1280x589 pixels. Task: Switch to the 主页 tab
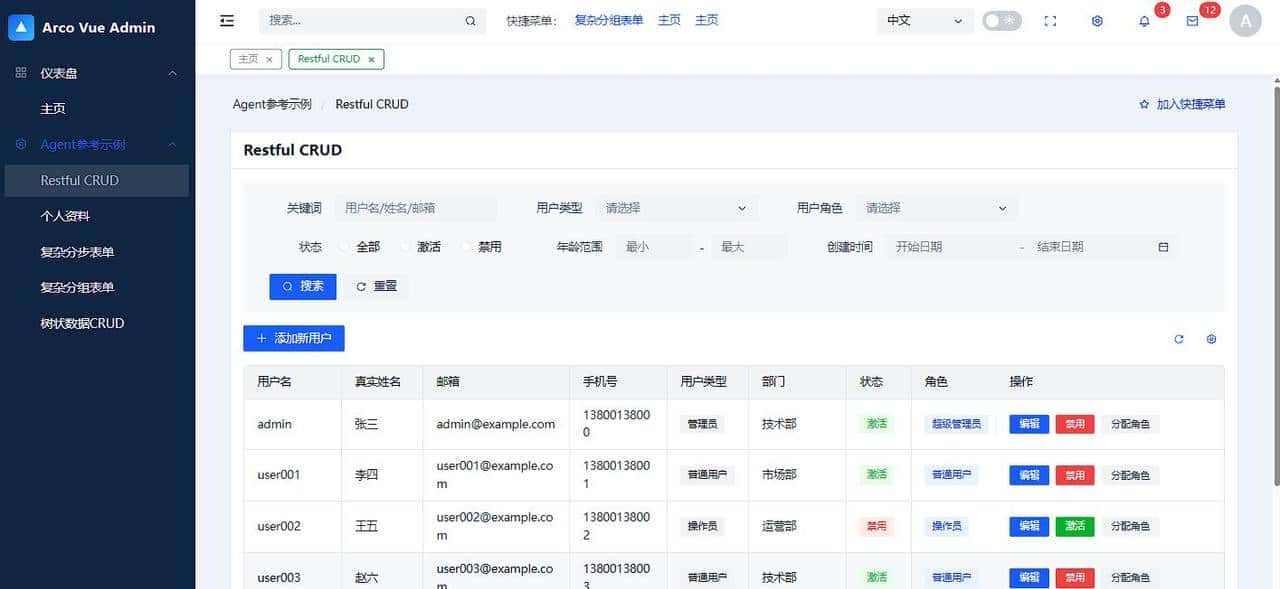point(247,59)
